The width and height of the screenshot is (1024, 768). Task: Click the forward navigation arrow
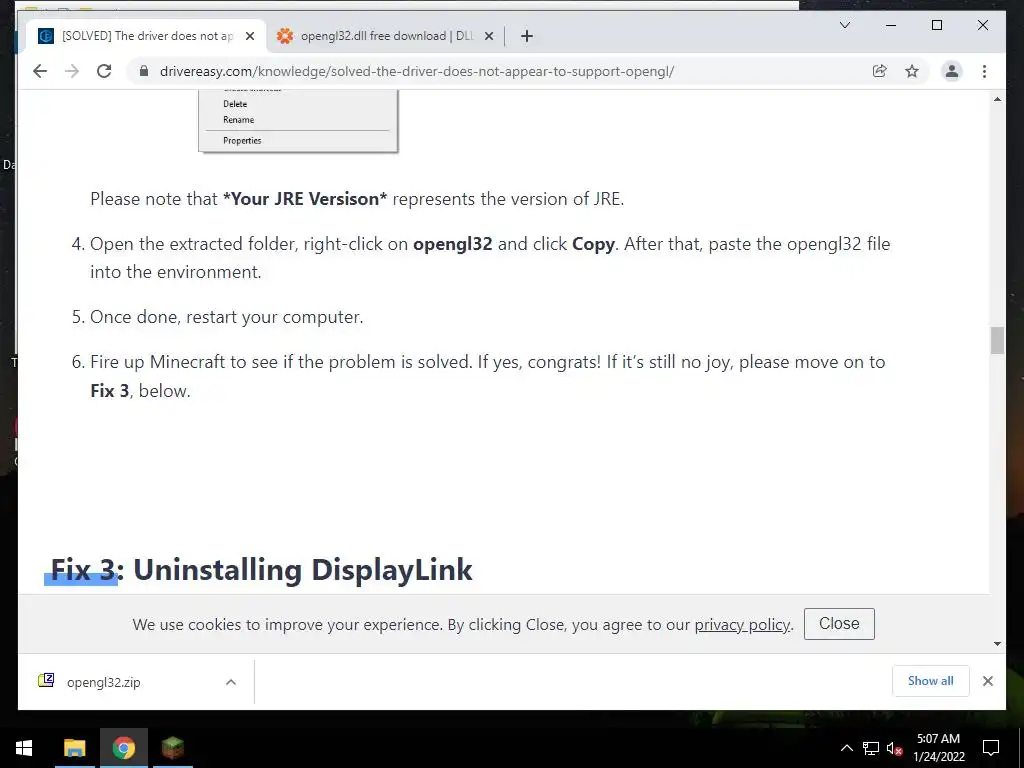(x=72, y=71)
